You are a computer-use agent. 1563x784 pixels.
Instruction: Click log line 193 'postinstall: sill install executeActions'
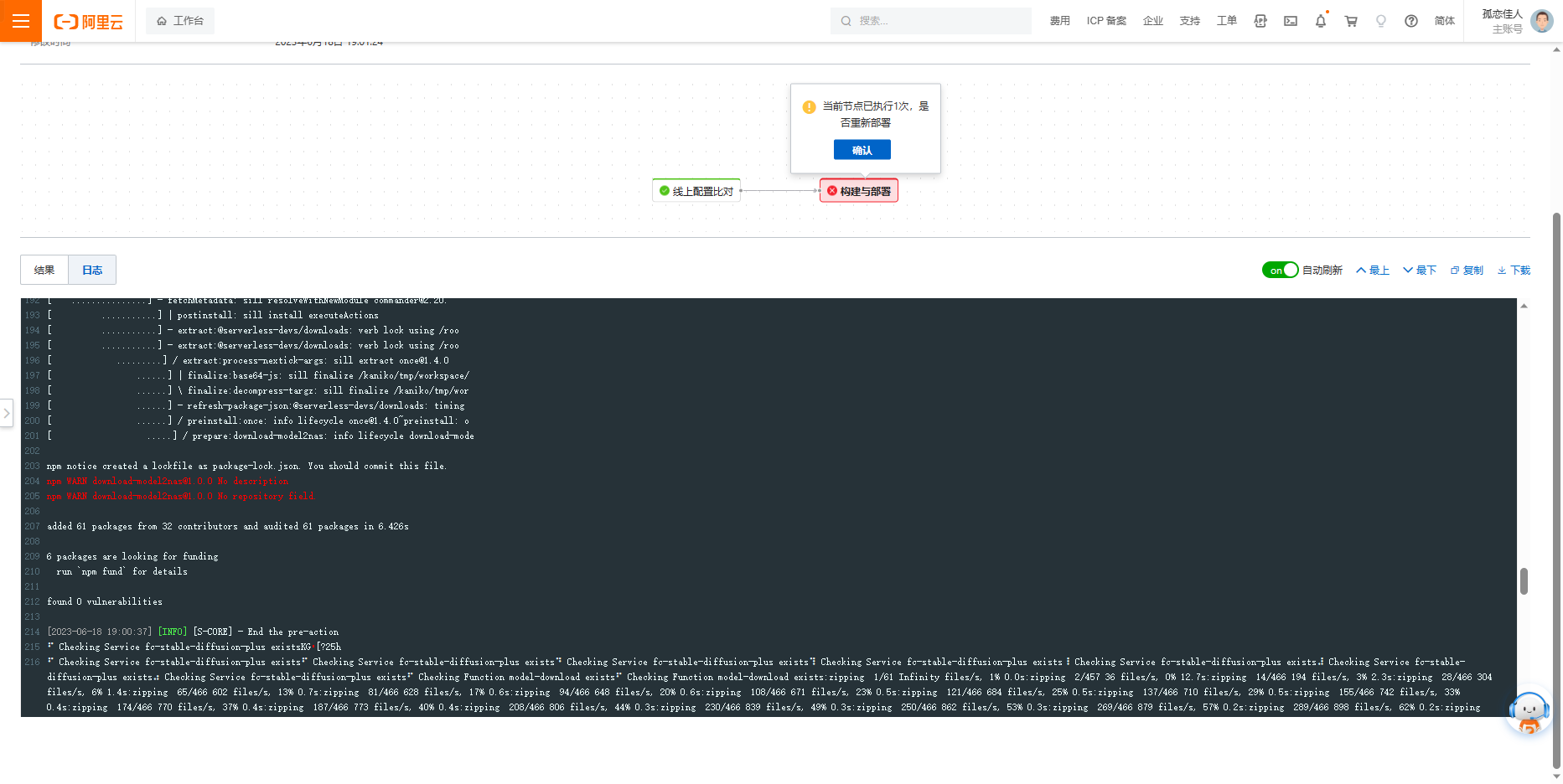213,315
